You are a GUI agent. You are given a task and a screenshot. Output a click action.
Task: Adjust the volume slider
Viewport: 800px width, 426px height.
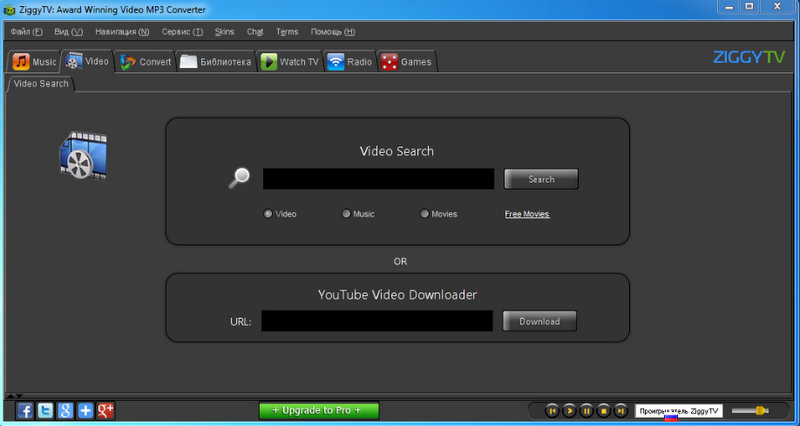click(750, 411)
